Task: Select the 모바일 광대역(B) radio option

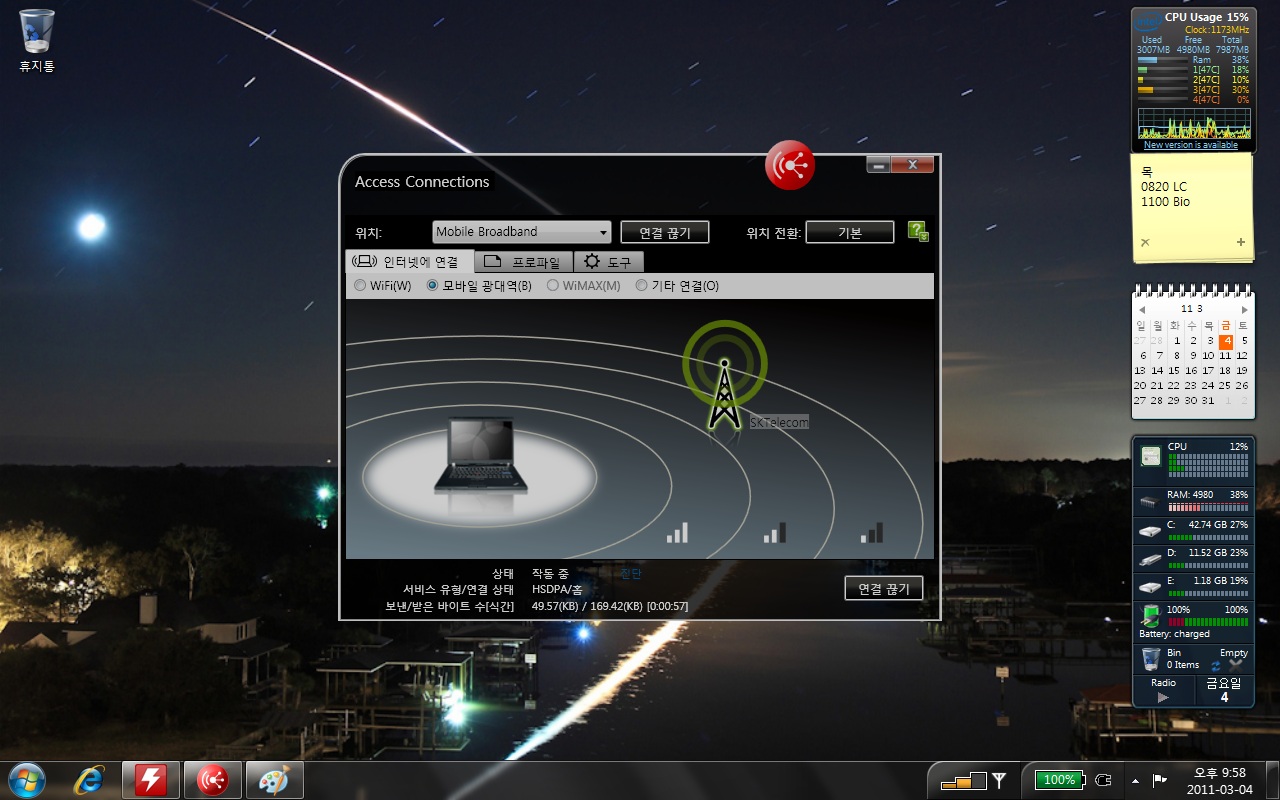Action: [433, 286]
